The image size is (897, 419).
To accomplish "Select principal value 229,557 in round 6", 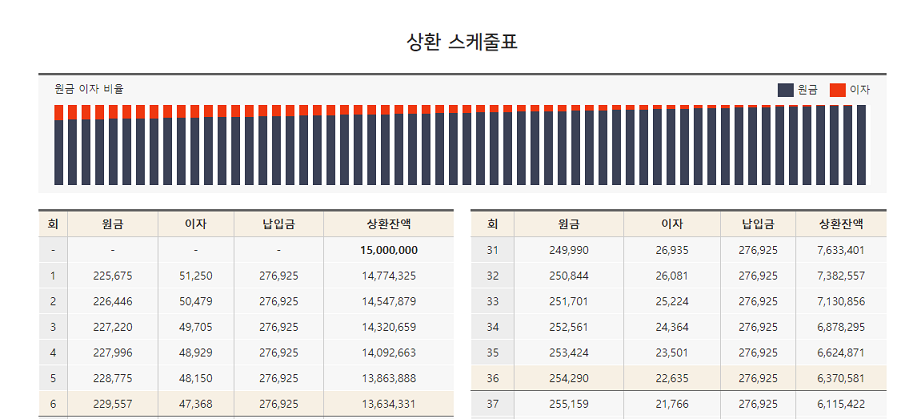I will [x=113, y=404].
